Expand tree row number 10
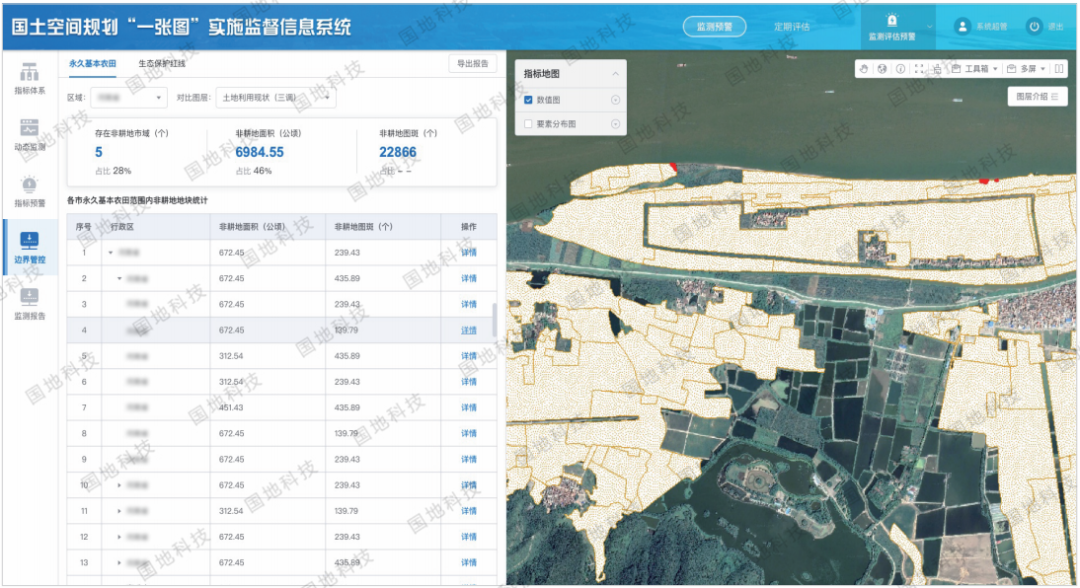Viewport: 1080px width, 588px height. 119,485
